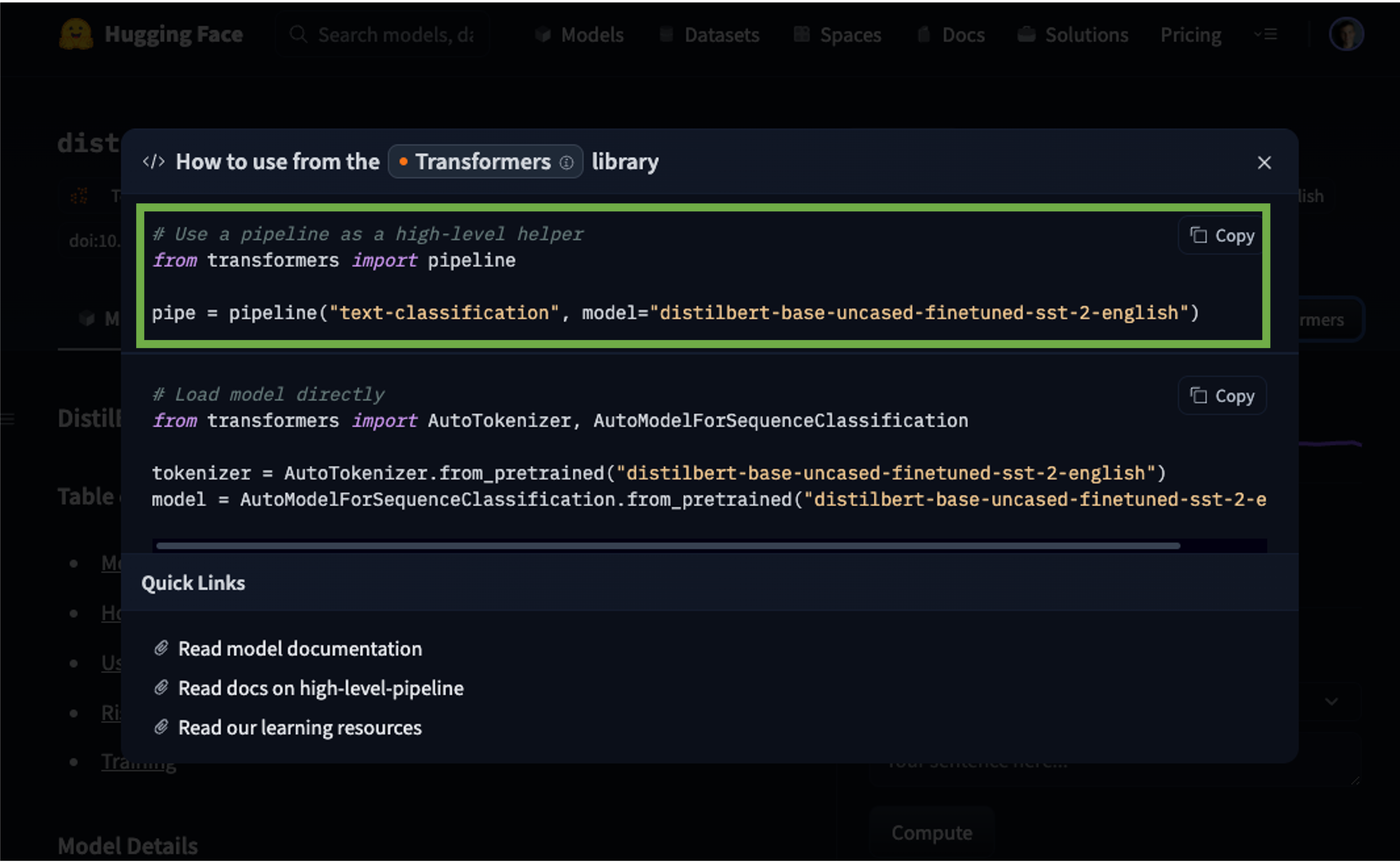This screenshot has width=1400, height=863.
Task: Open the Docs nav item
Action: (x=952, y=35)
